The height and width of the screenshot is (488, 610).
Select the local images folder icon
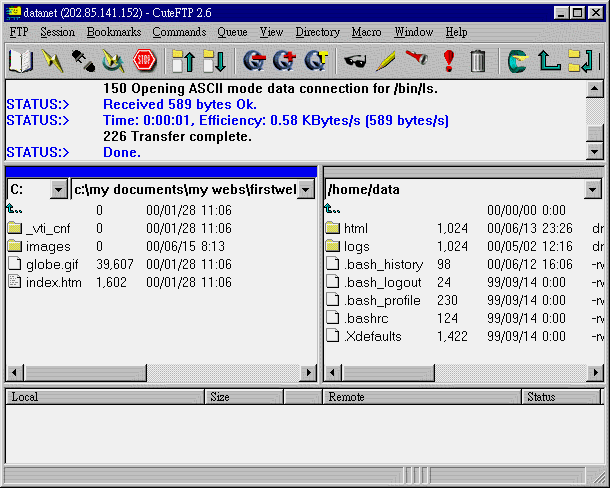tap(14, 246)
